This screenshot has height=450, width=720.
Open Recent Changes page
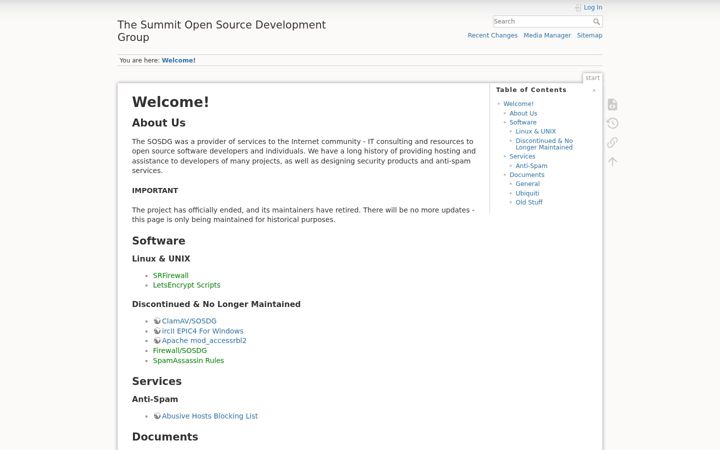tap(492, 35)
